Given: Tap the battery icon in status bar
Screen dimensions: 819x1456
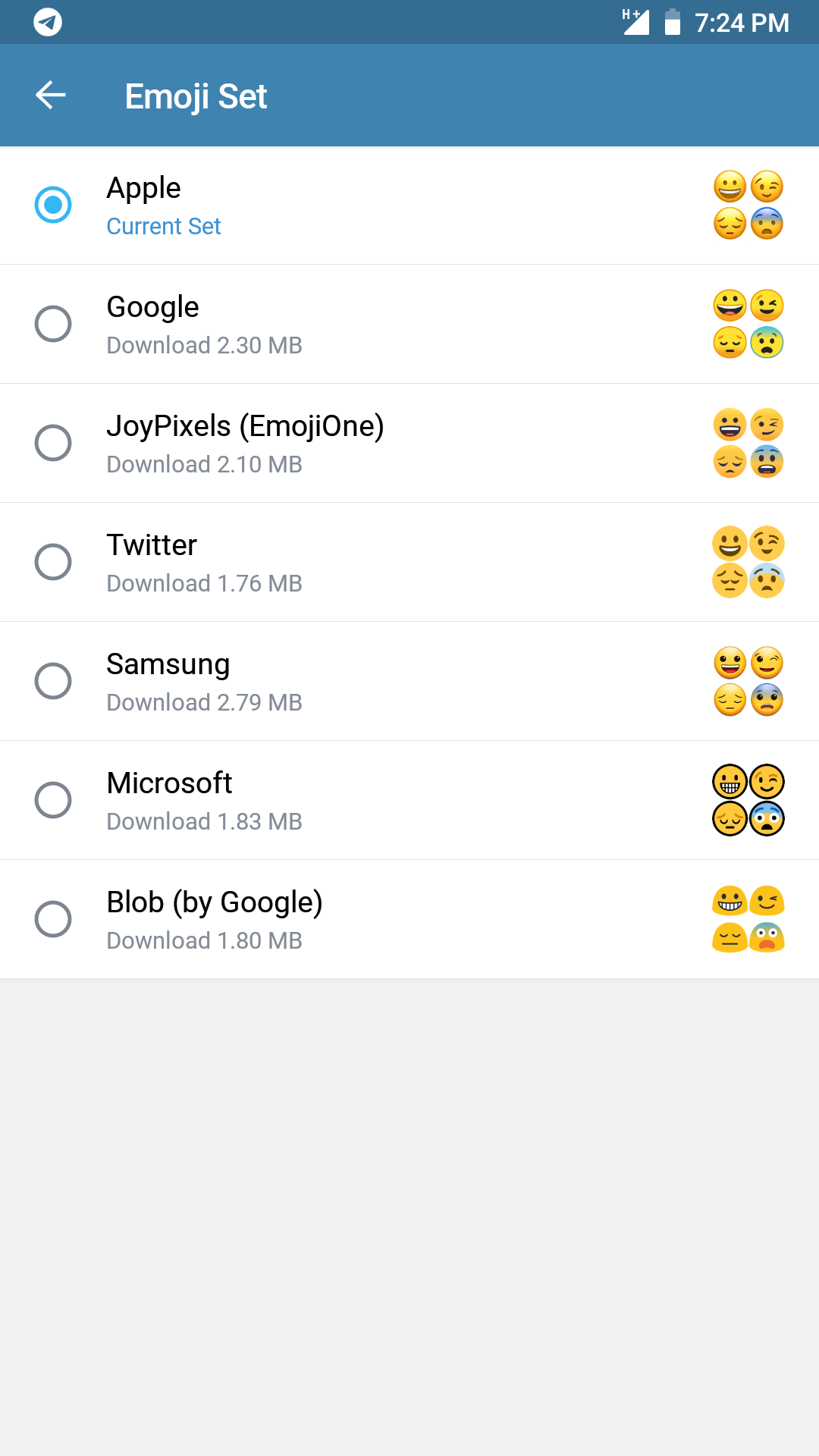Looking at the screenshot, I should [672, 22].
